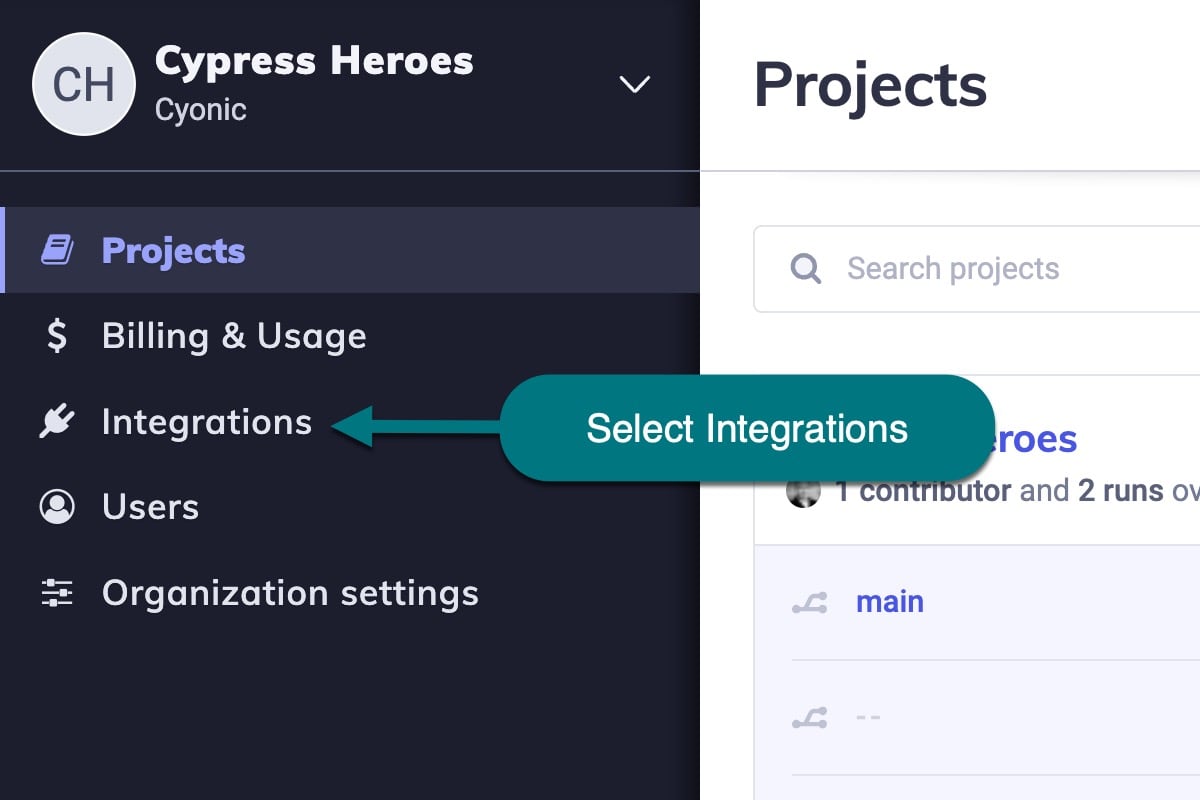Open the Cypress Heroes organization switcher chevron

(634, 85)
